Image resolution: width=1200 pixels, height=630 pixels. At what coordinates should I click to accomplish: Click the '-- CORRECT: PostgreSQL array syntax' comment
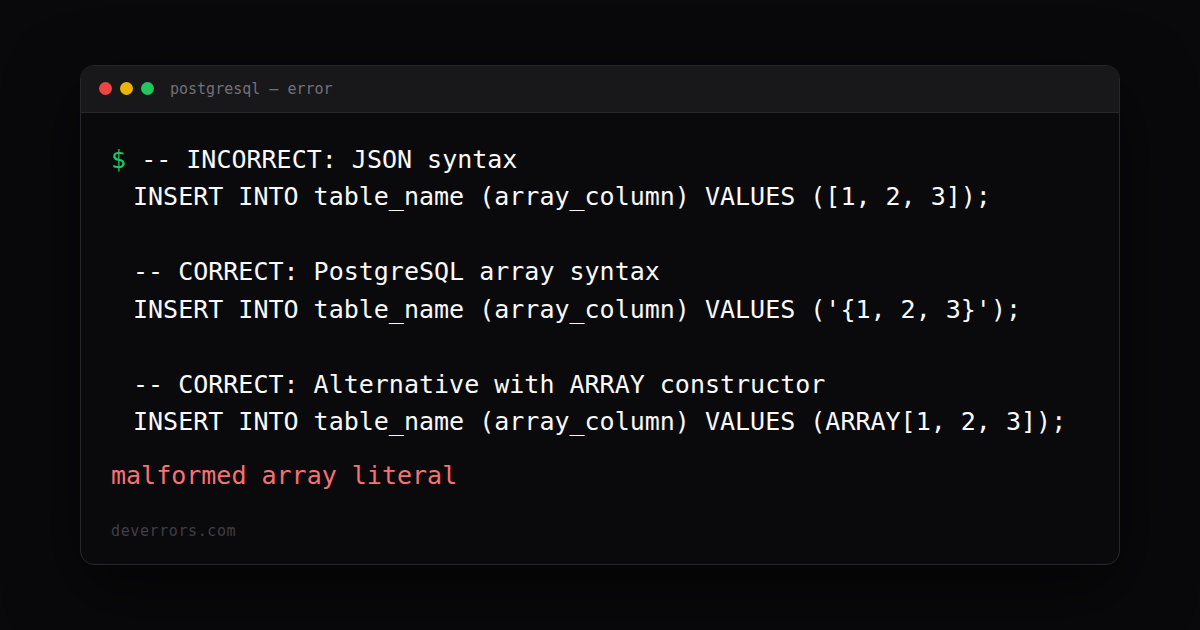pos(397,272)
